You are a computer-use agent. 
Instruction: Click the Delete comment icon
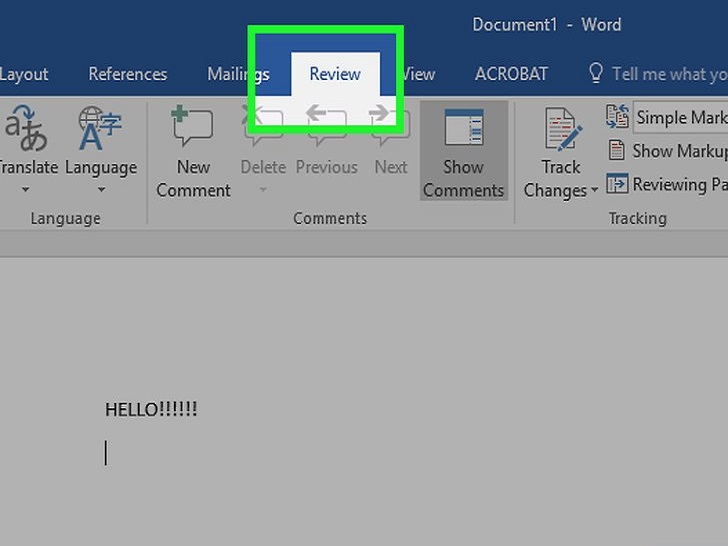pos(263,124)
